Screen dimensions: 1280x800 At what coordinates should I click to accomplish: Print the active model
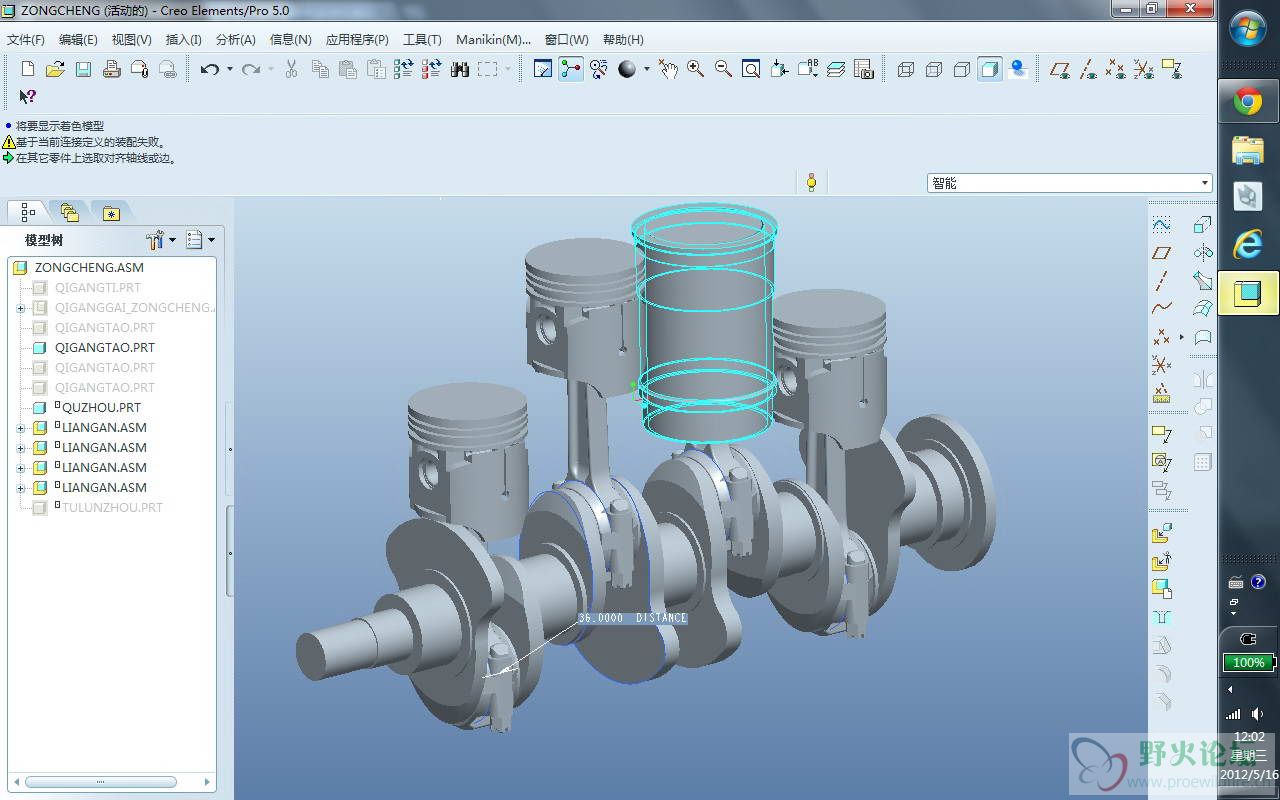click(x=111, y=69)
